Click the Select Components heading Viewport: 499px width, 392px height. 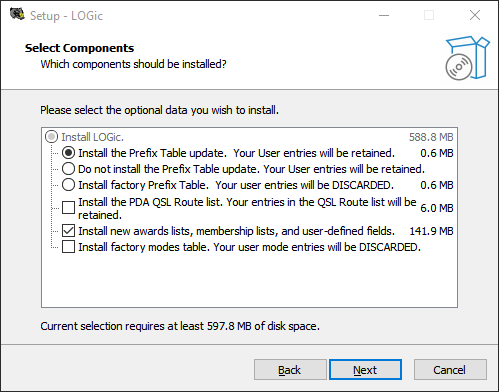[79, 48]
